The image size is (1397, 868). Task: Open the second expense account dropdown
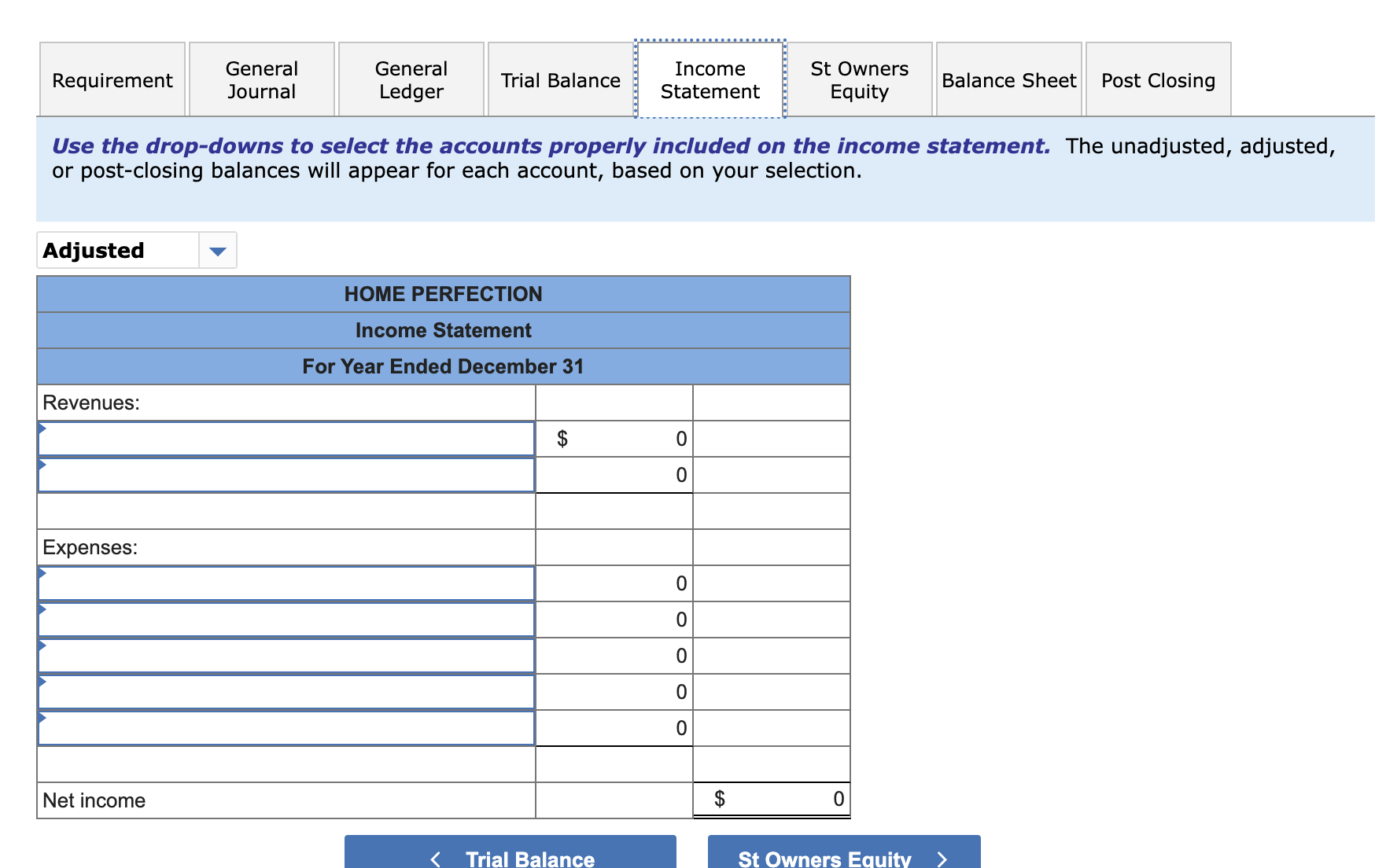[286, 619]
